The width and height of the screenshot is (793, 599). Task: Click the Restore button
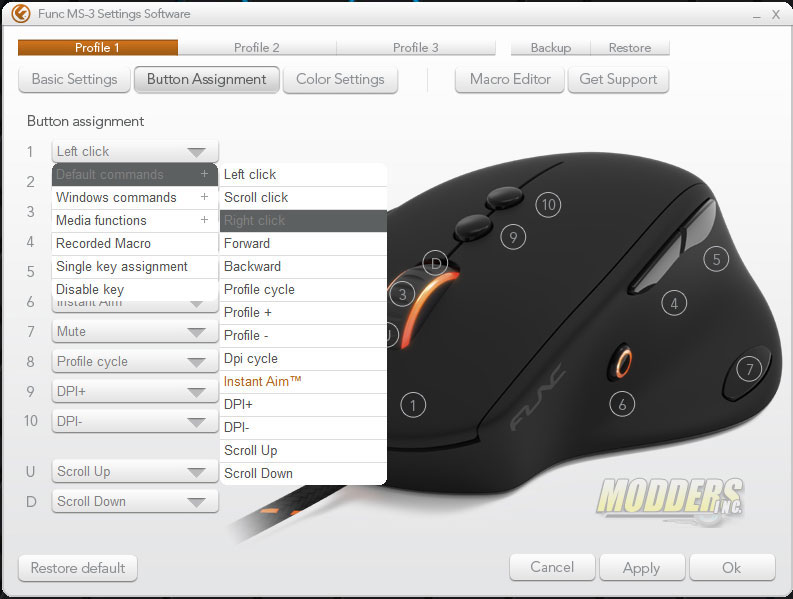tap(630, 48)
